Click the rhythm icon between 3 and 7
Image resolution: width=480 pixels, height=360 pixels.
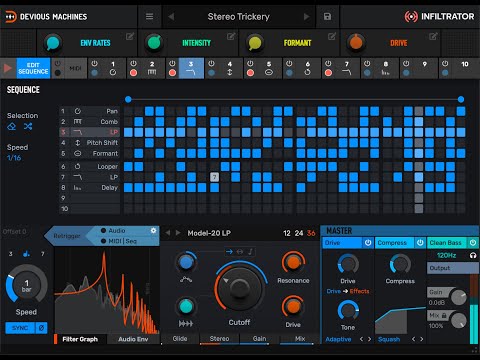click(26, 254)
